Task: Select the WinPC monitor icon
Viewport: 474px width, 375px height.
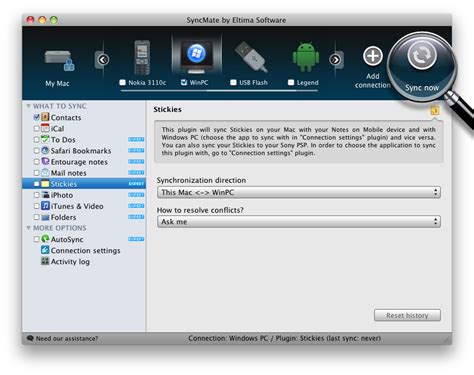Action: (196, 57)
